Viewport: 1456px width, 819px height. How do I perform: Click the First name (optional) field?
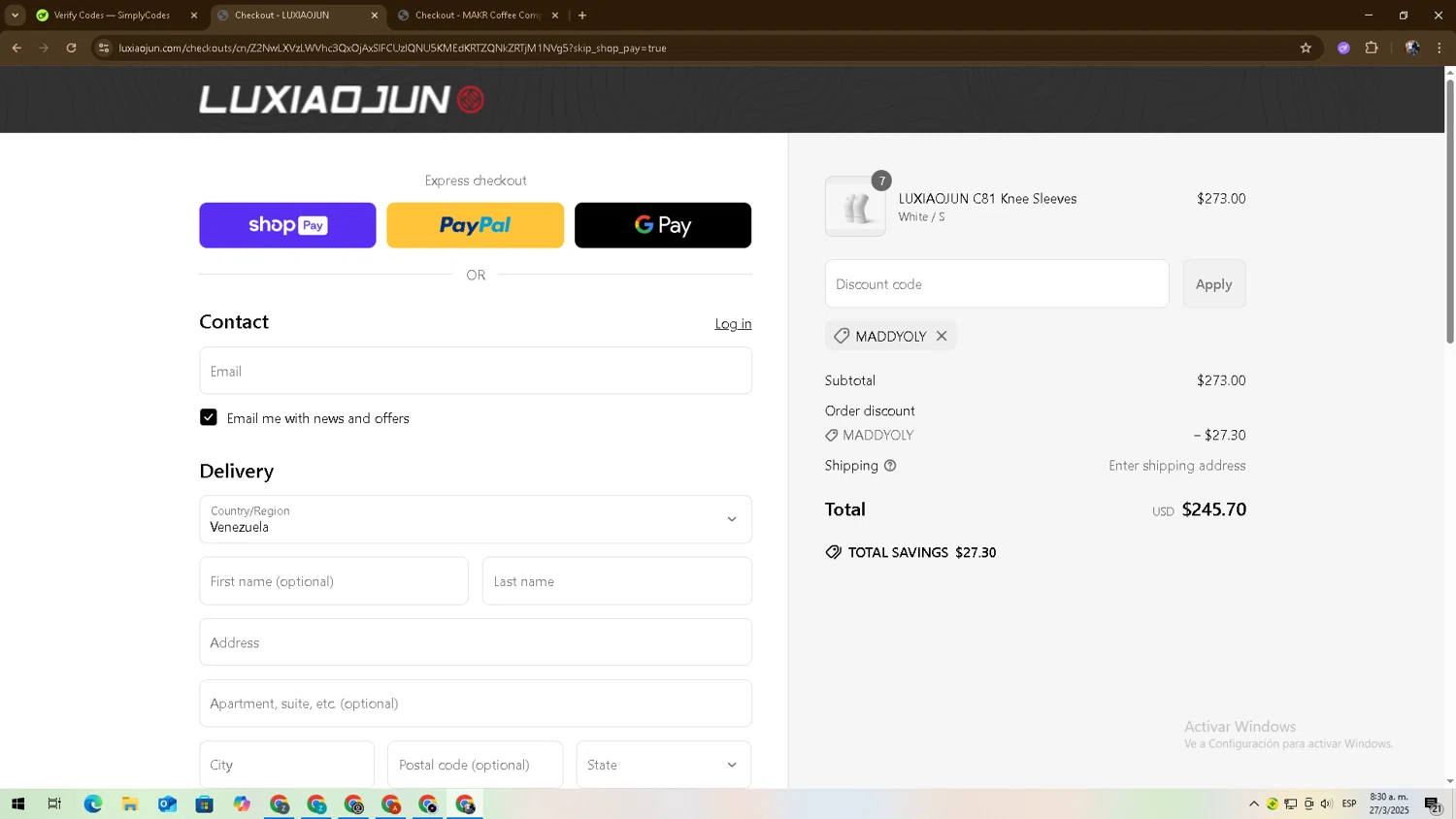334,581
